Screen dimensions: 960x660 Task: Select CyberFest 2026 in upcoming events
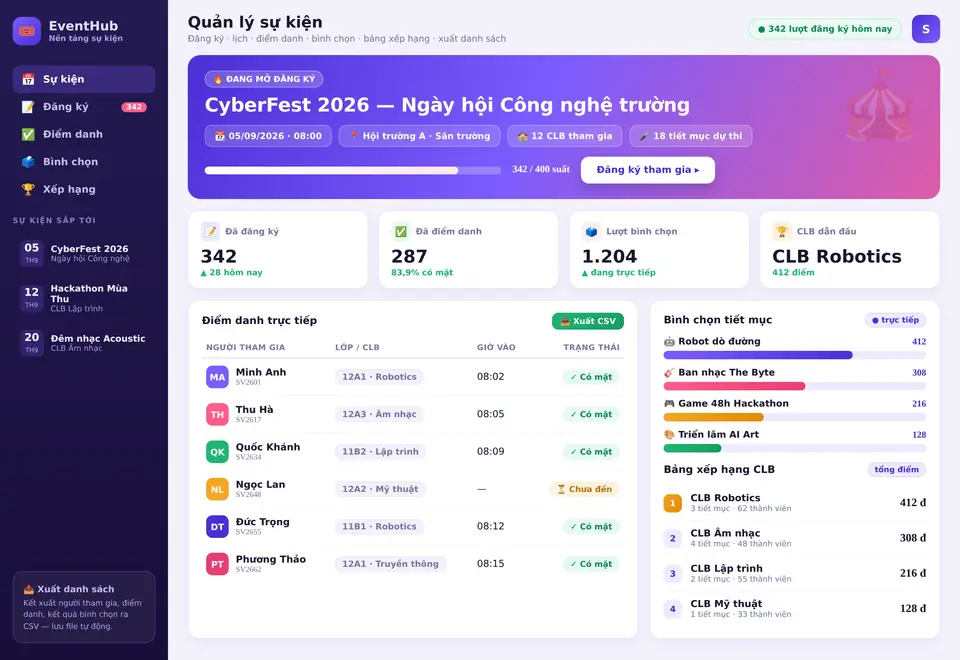coord(84,253)
